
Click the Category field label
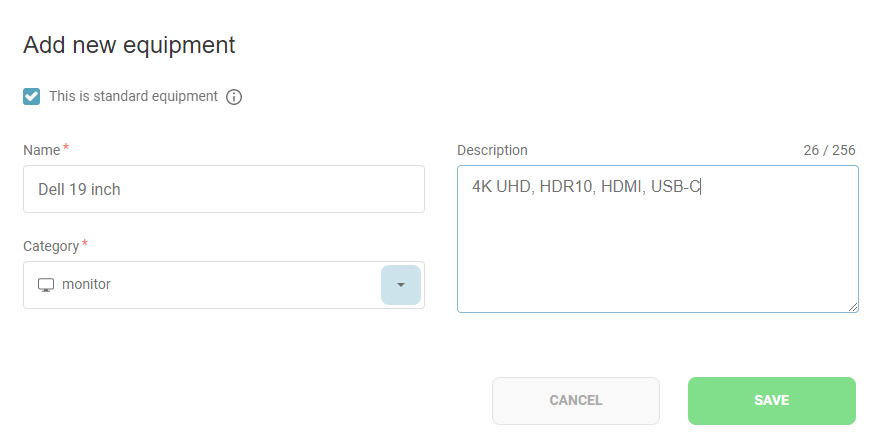pos(50,246)
